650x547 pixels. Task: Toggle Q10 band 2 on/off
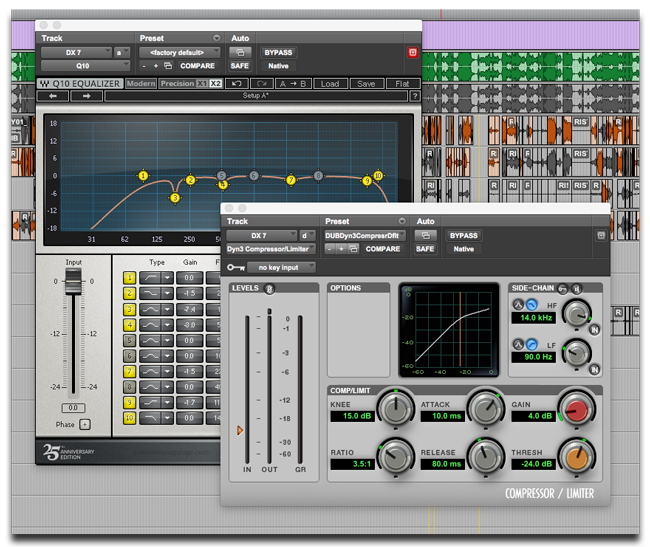pos(129,293)
